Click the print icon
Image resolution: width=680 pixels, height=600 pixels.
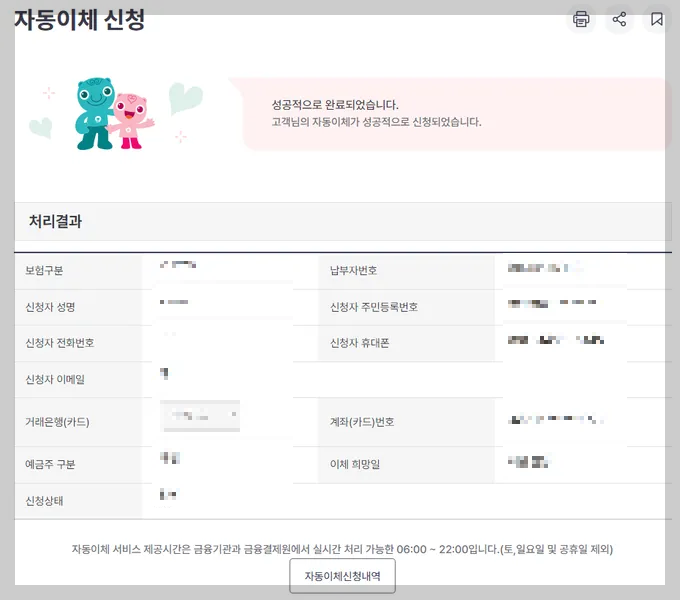tap(581, 19)
